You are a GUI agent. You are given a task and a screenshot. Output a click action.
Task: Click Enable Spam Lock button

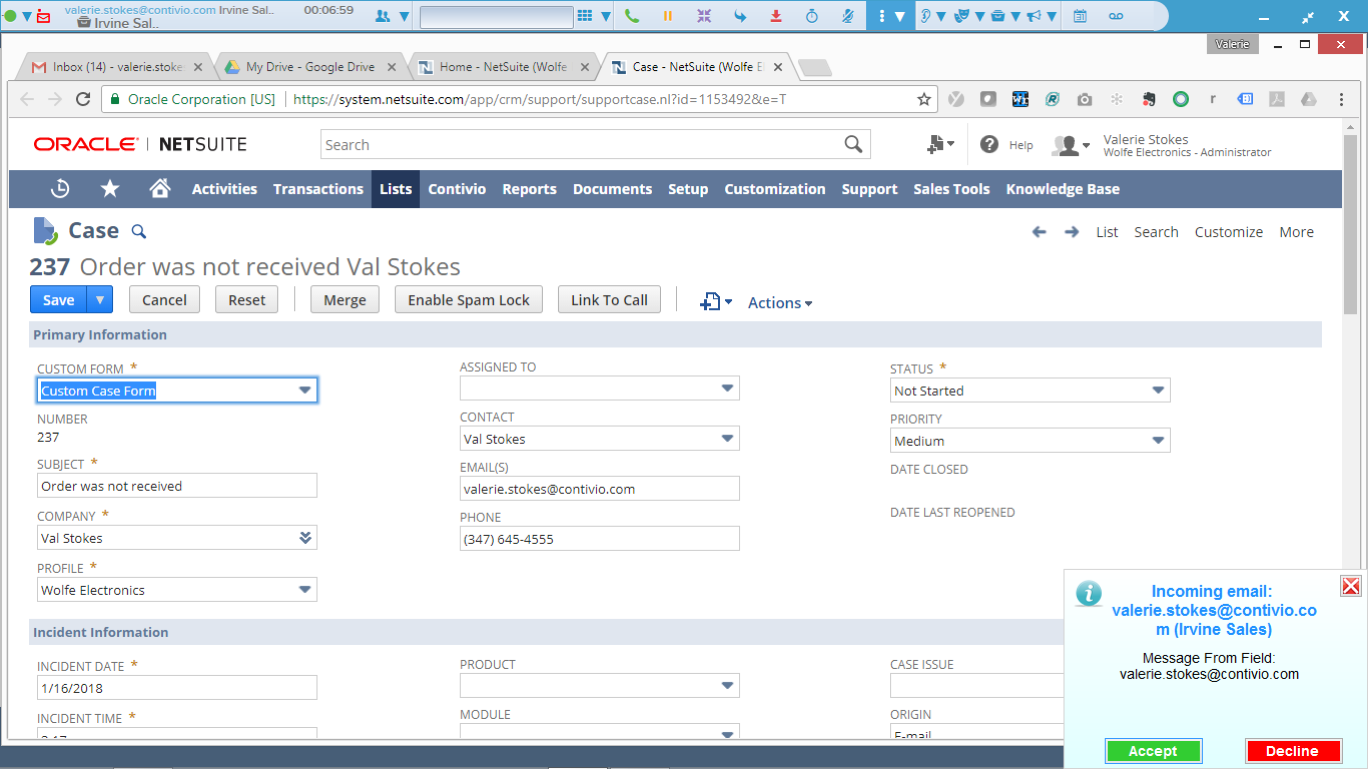pyautogui.click(x=468, y=299)
